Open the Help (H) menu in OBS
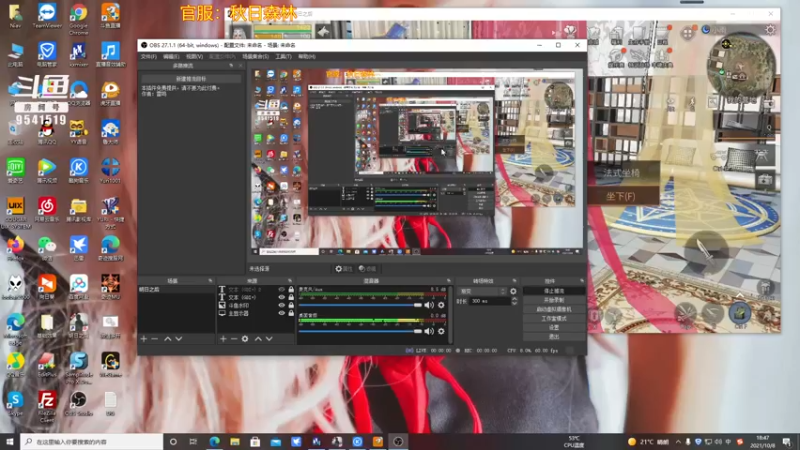The height and width of the screenshot is (450, 800). (x=307, y=57)
